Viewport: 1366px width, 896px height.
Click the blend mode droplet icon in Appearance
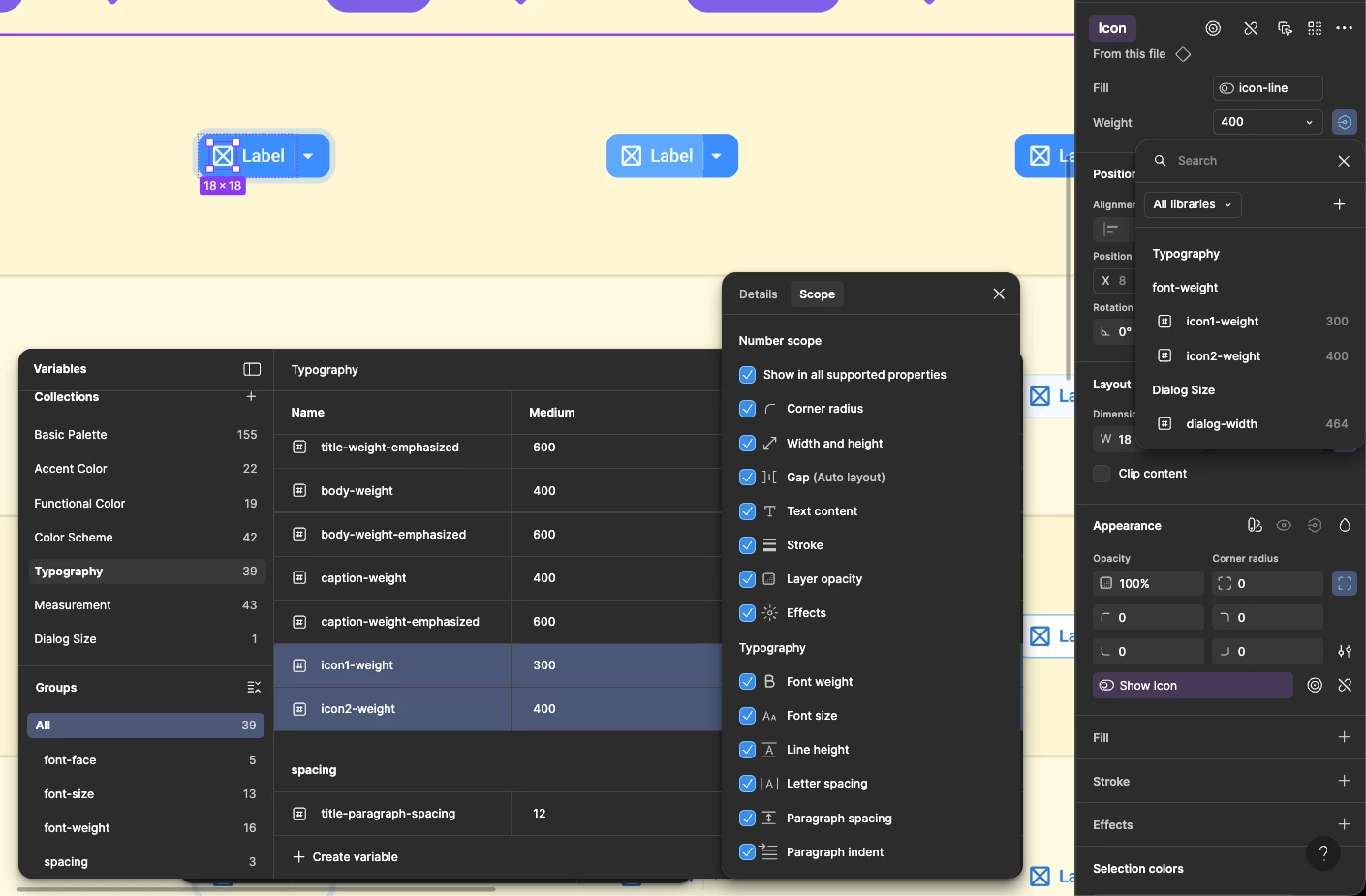coord(1345,525)
